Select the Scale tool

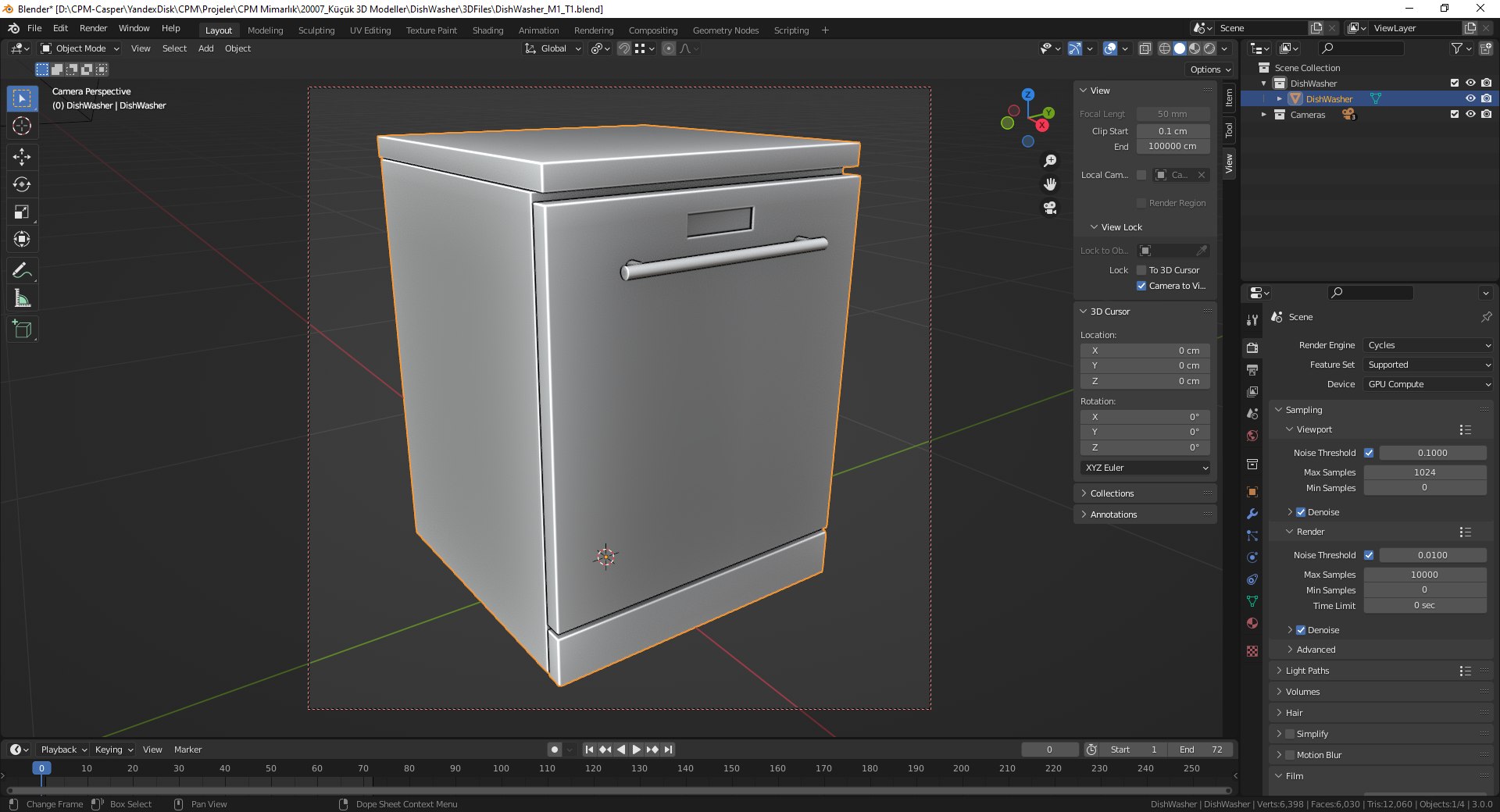[22, 212]
